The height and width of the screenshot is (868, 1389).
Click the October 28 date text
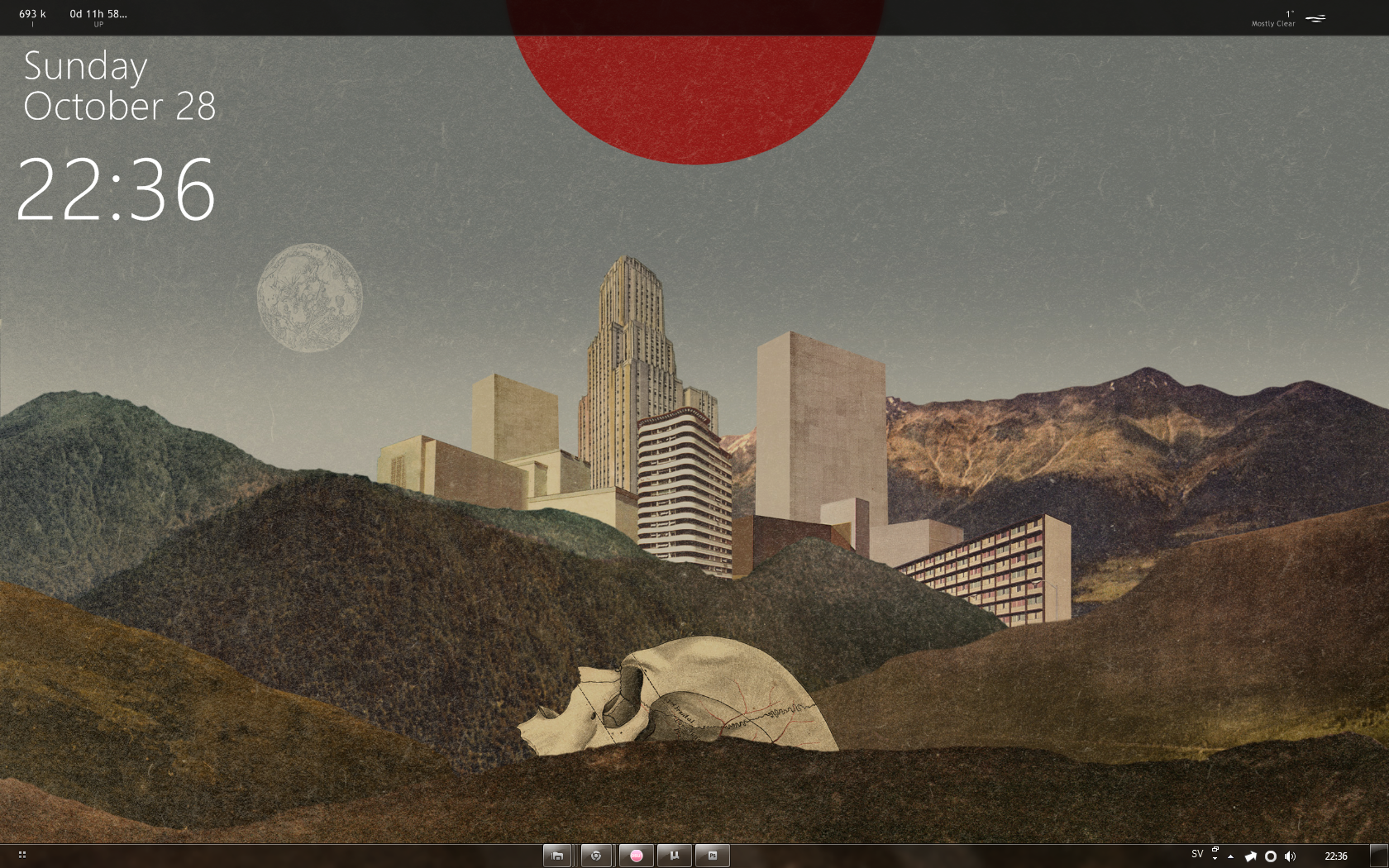tap(120, 107)
